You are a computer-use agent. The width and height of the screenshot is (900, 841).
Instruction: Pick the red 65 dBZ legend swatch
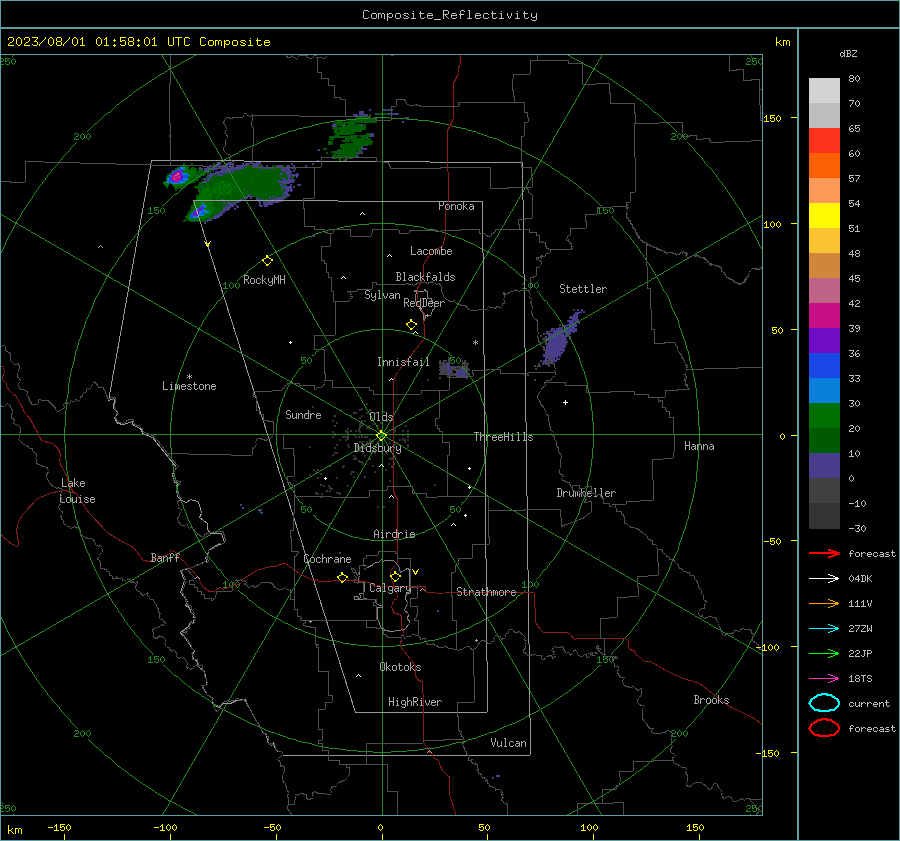pos(824,140)
